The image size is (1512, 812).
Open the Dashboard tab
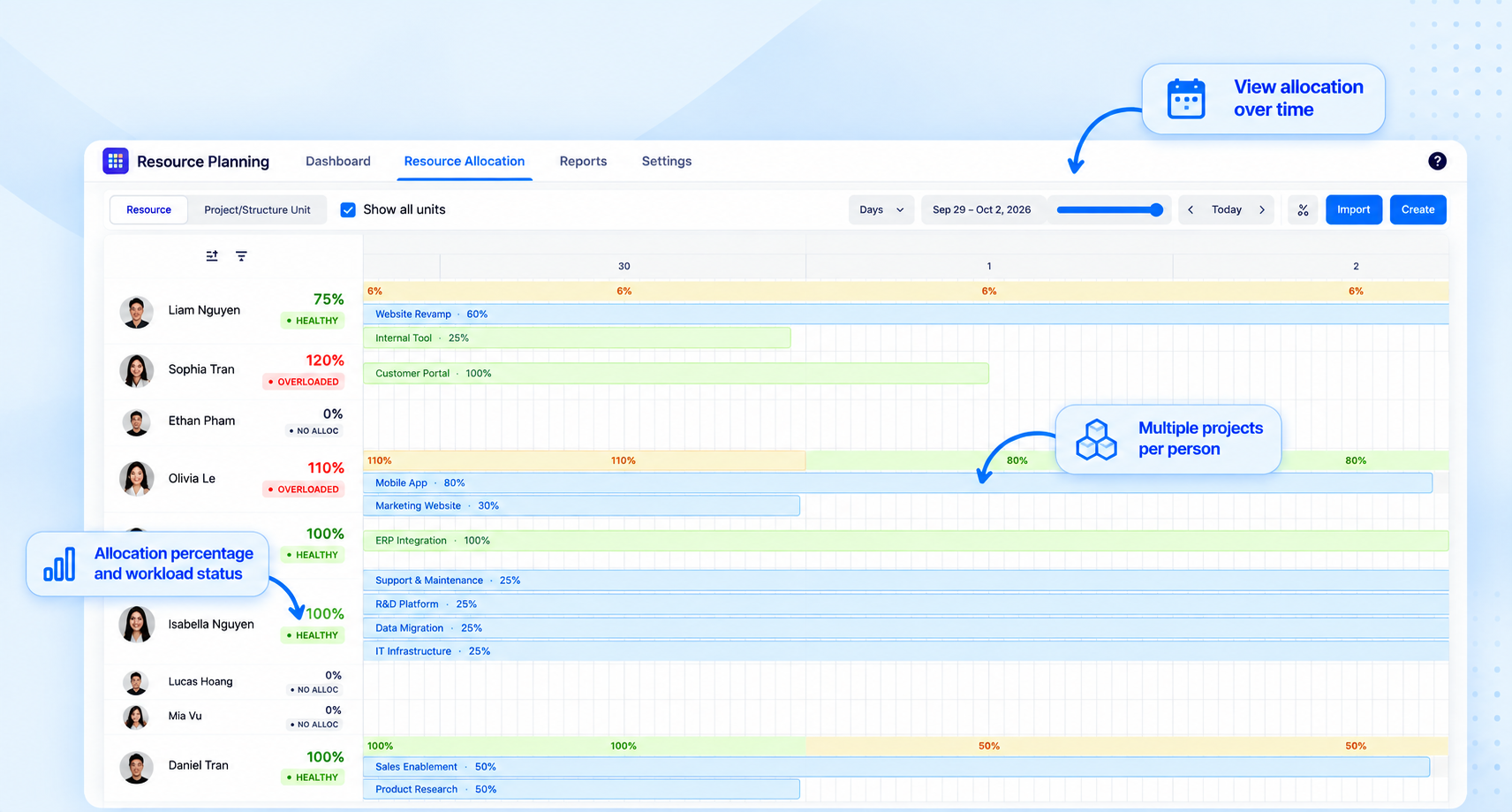click(338, 161)
